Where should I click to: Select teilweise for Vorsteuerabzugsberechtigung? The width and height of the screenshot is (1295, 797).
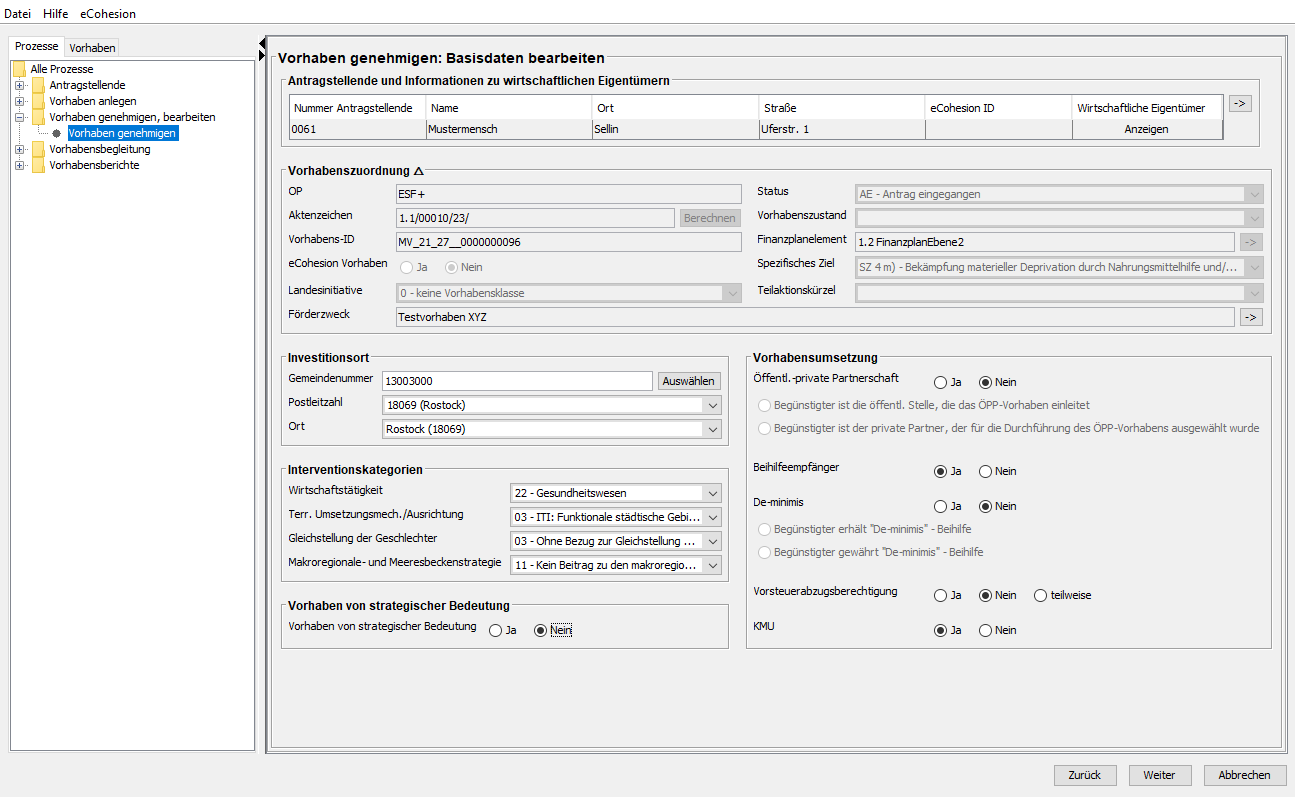point(1040,595)
